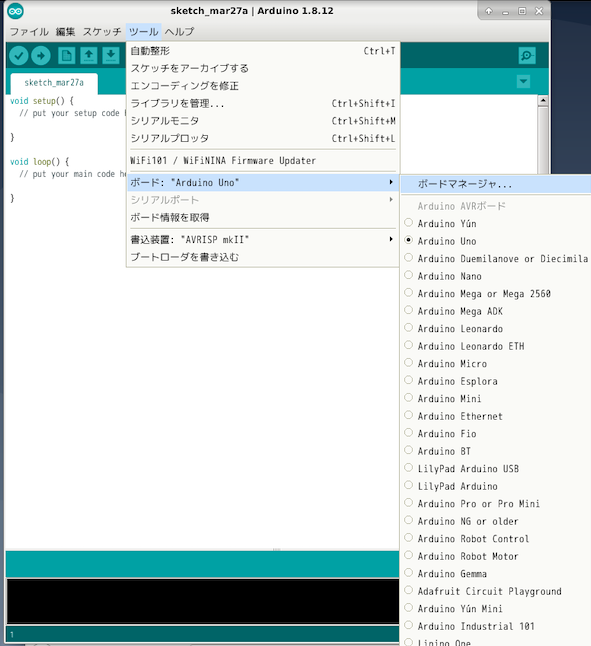
Task: Click the Verify checkmark icon in toolbar
Action: 19,56
